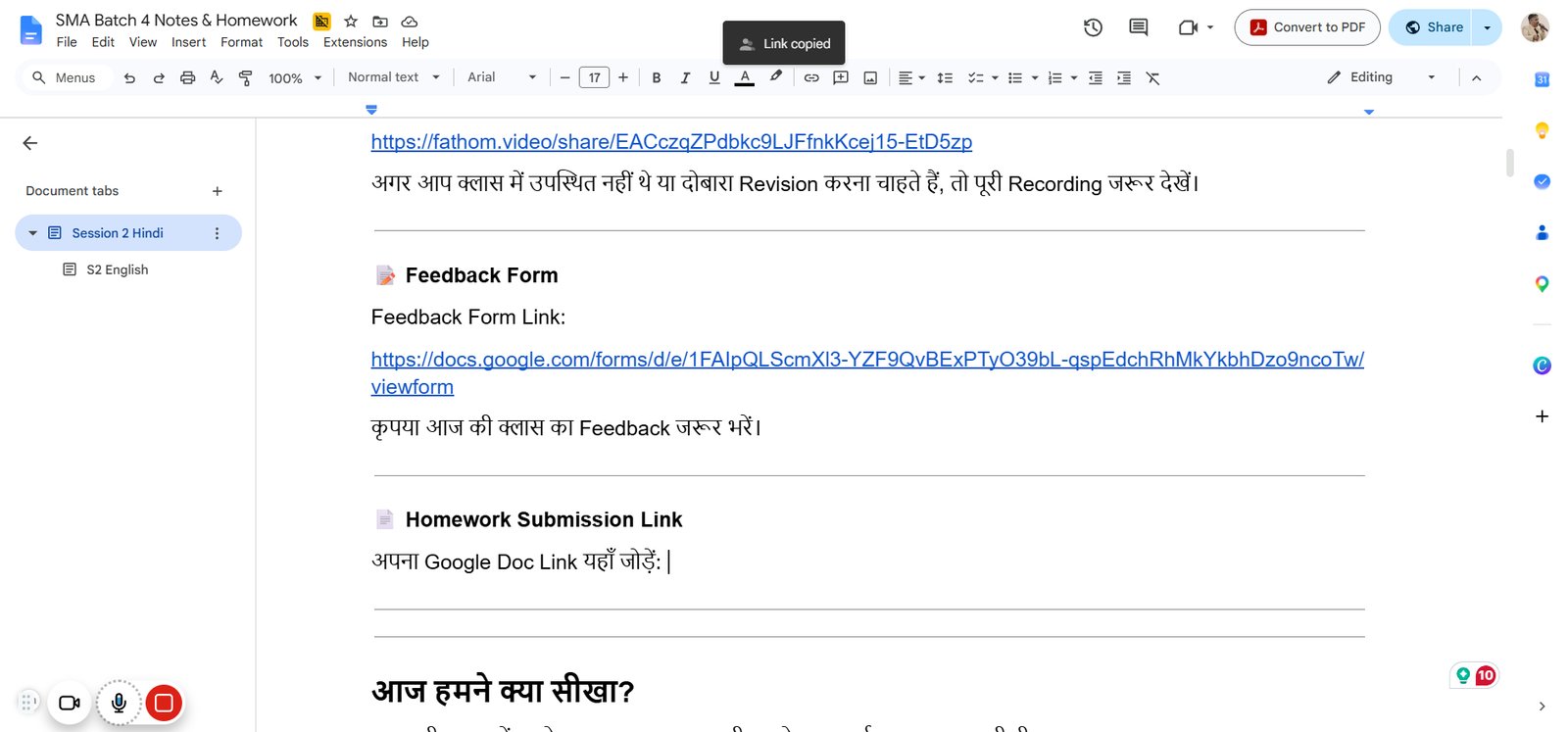This screenshot has height=732, width=1568.
Task: Open the fathom.video recording link
Action: pos(671,142)
